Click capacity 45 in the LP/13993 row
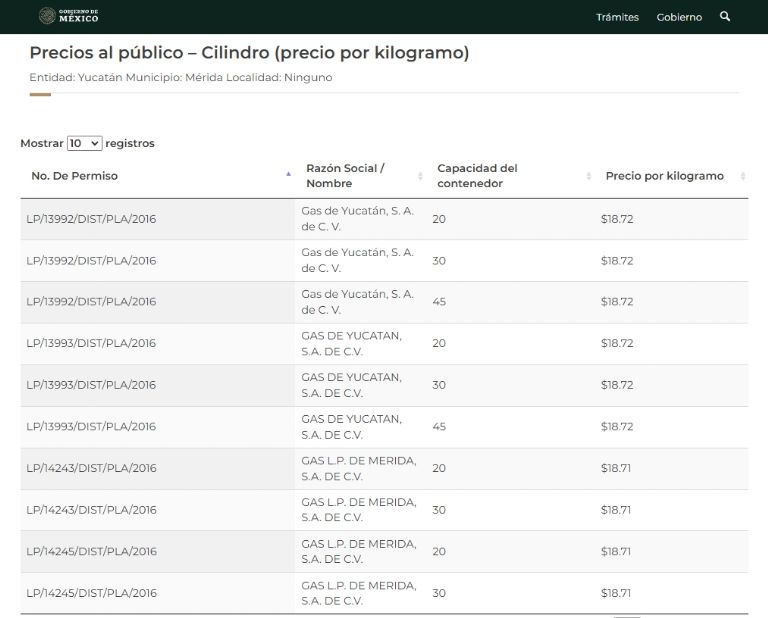 point(439,427)
